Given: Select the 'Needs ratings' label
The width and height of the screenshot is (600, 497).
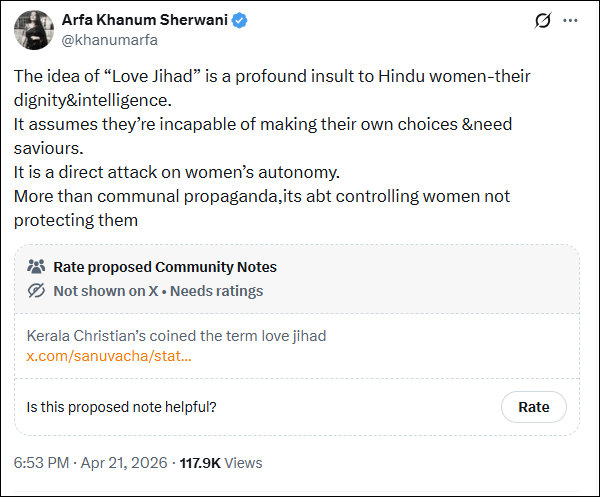Looking at the screenshot, I should click(x=217, y=291).
